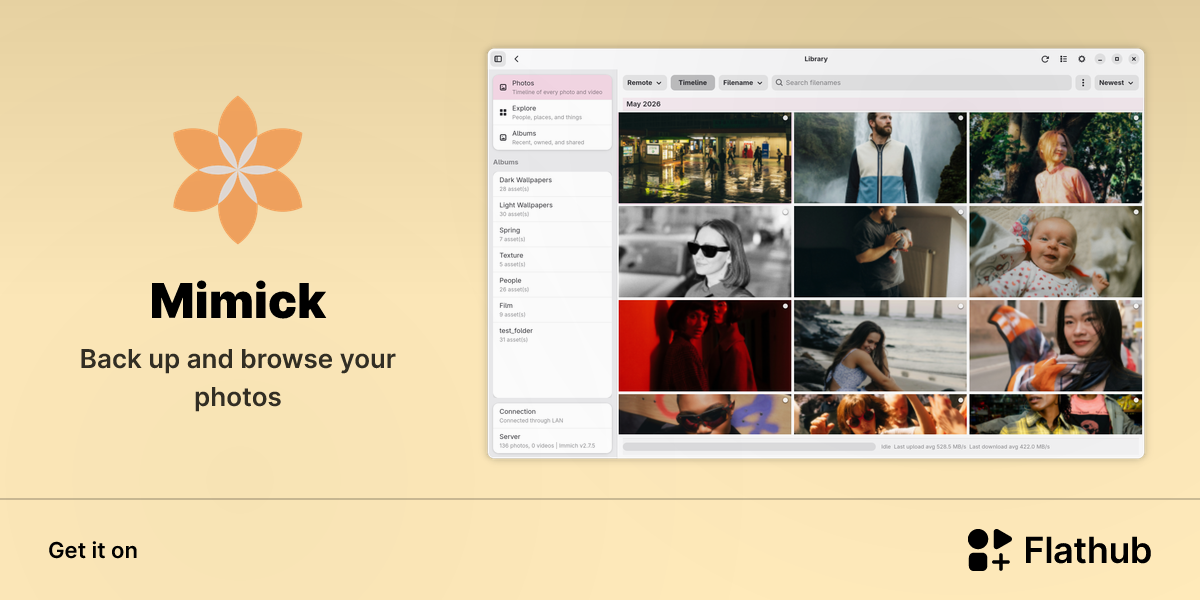
Task: Select checkbox on man holding baby photo
Action: (x=960, y=212)
